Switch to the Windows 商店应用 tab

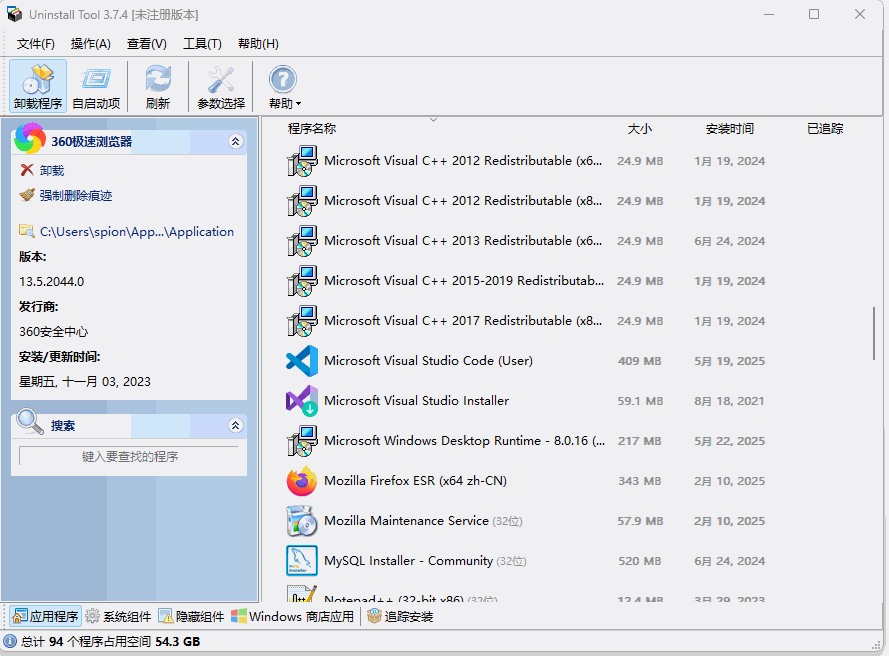point(293,617)
